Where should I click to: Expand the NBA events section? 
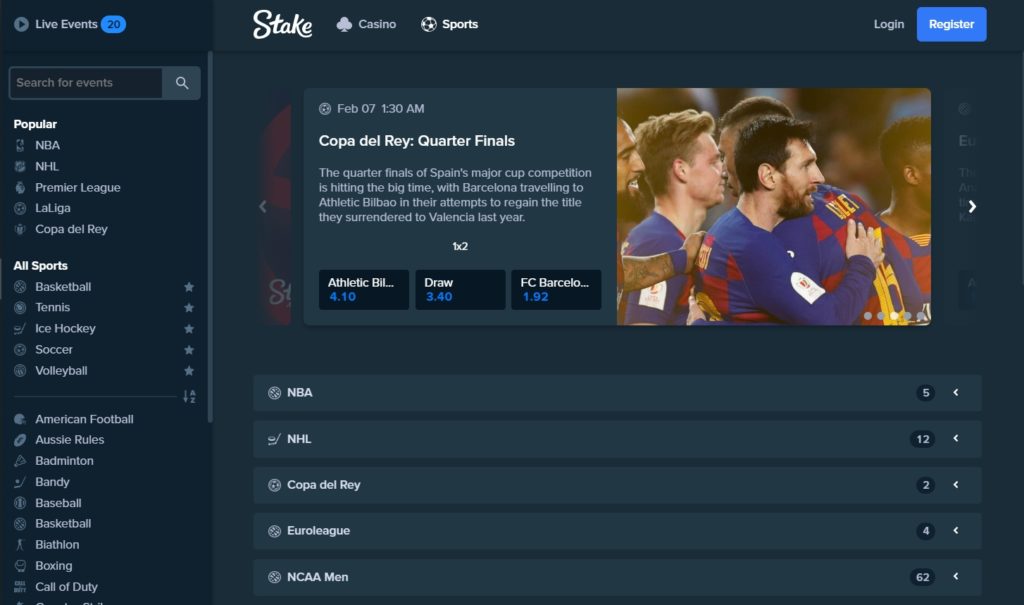(x=617, y=393)
